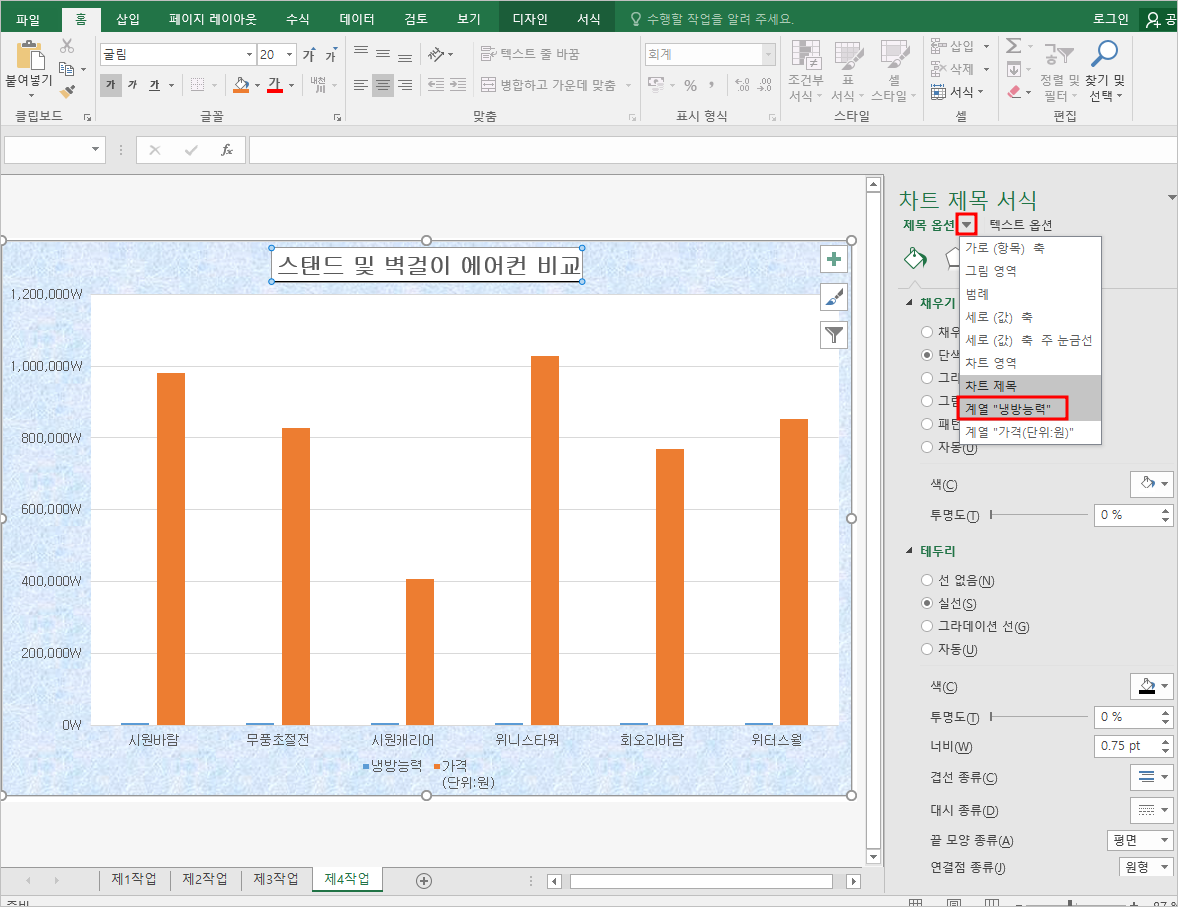The height and width of the screenshot is (907, 1178).
Task: Open the 제목 옵션 dropdown arrow
Action: tap(967, 225)
